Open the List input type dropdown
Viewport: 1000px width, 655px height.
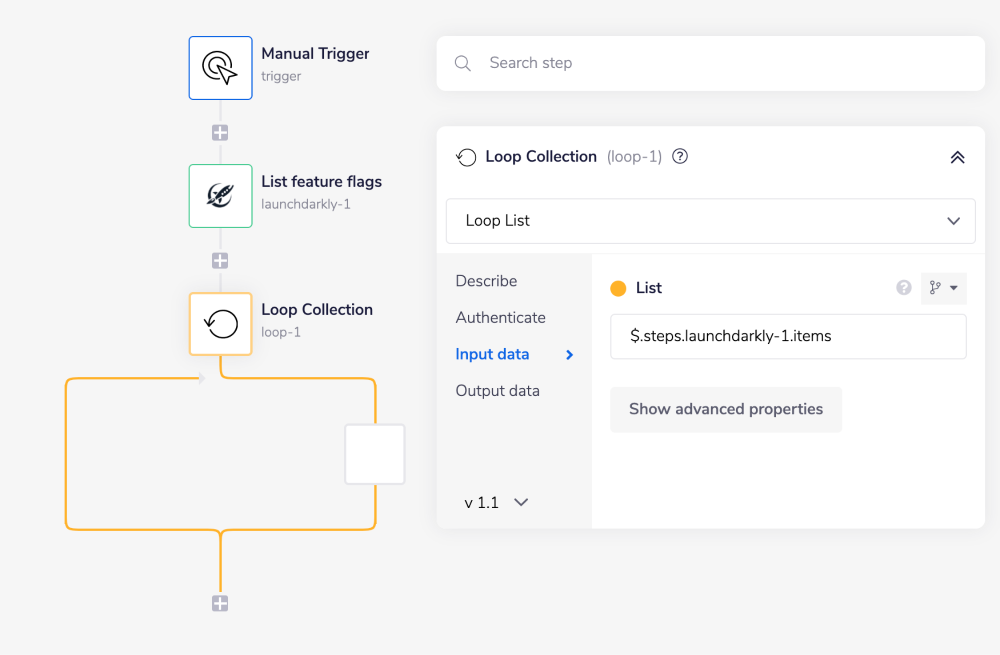coord(943,288)
